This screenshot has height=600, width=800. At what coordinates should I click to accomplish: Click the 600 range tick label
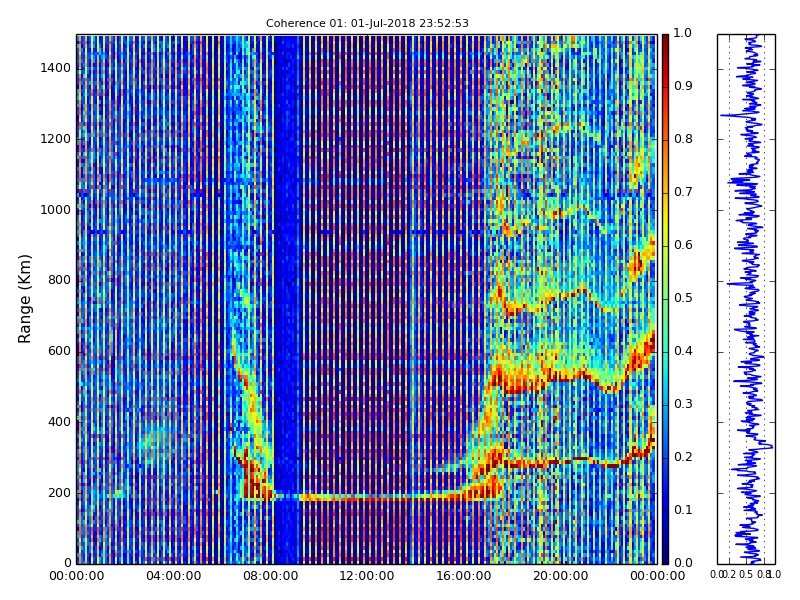(59, 351)
